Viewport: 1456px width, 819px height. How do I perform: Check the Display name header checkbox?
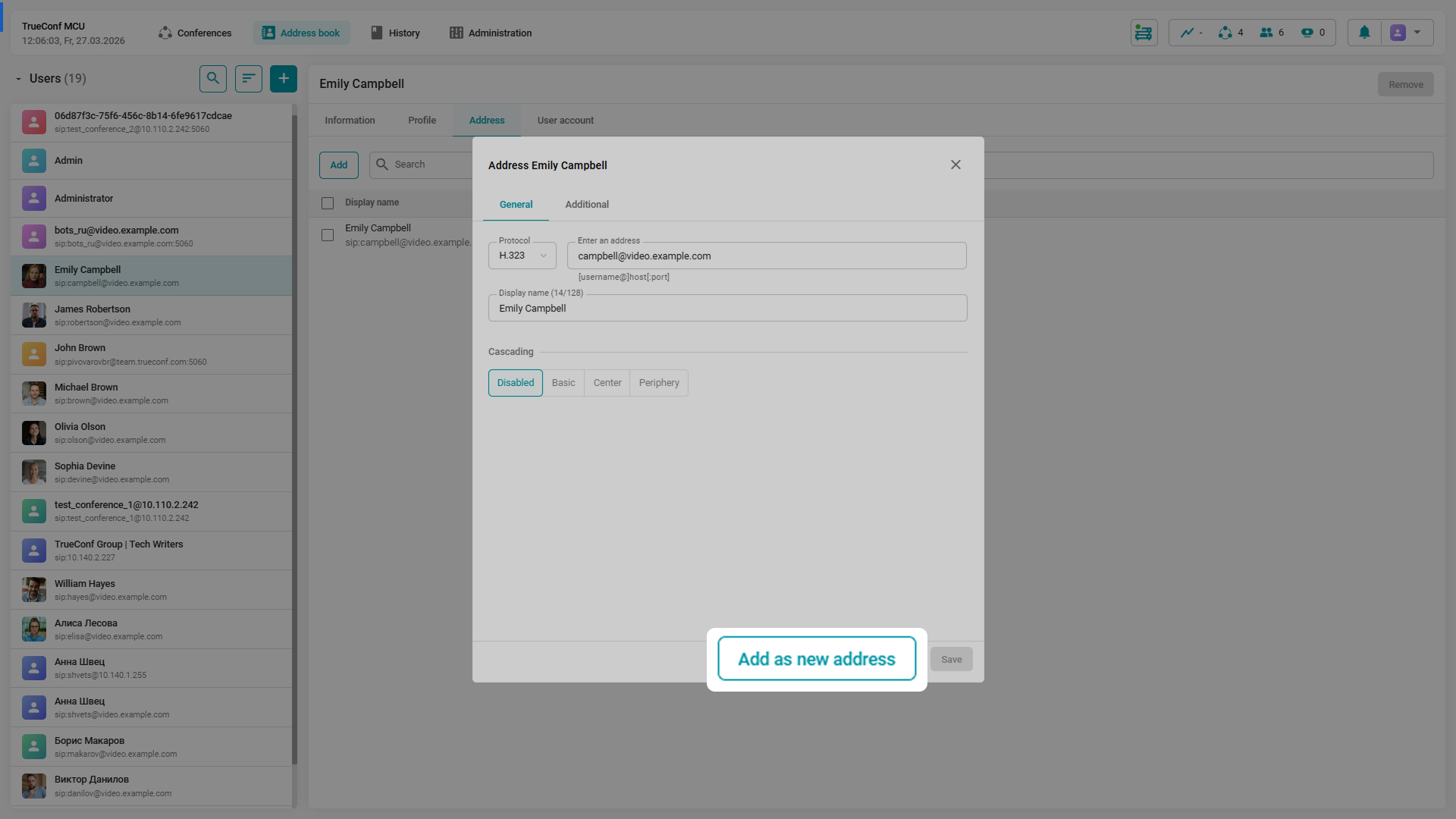pyautogui.click(x=328, y=203)
